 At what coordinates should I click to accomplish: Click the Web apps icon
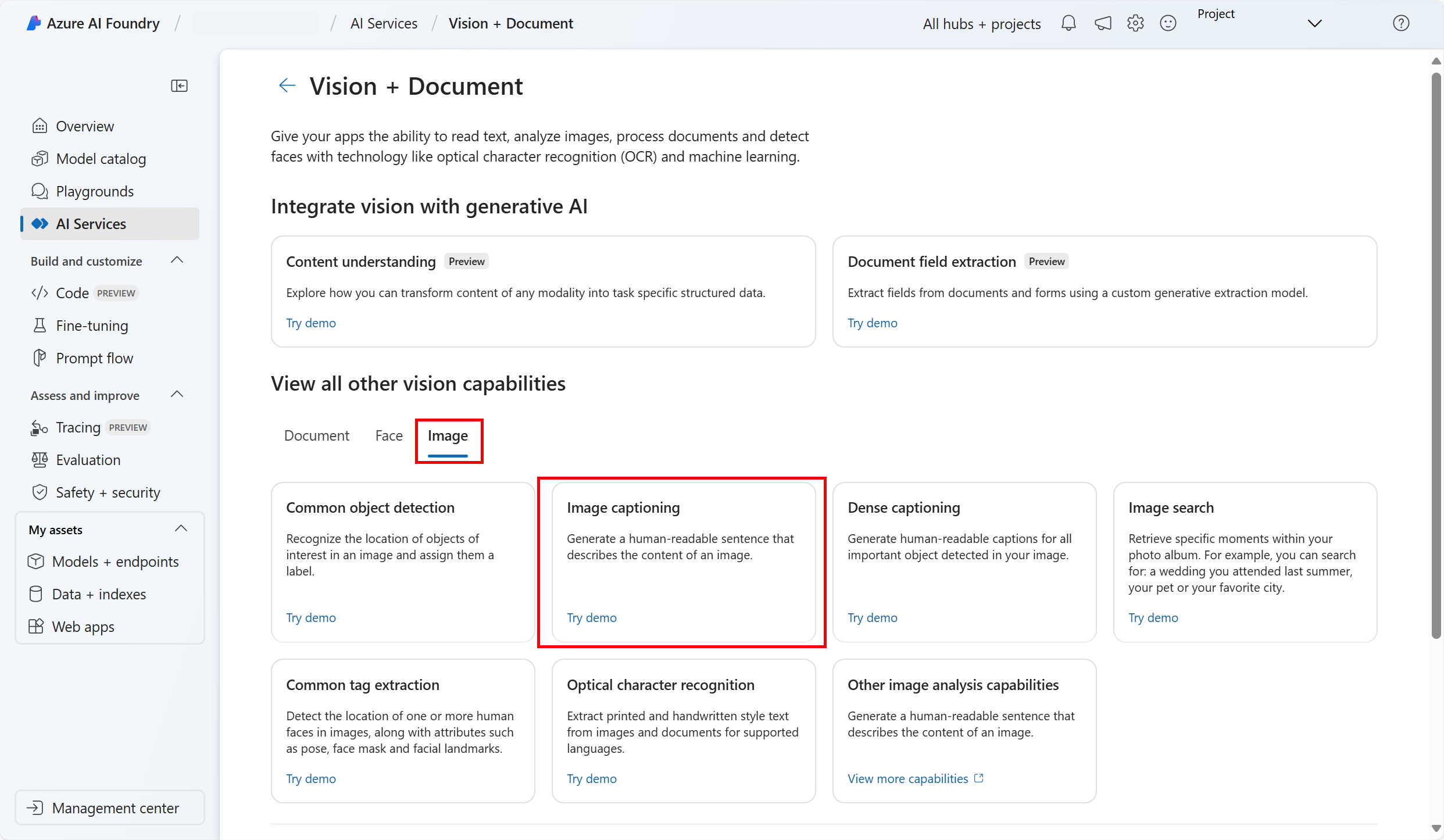[35, 627]
